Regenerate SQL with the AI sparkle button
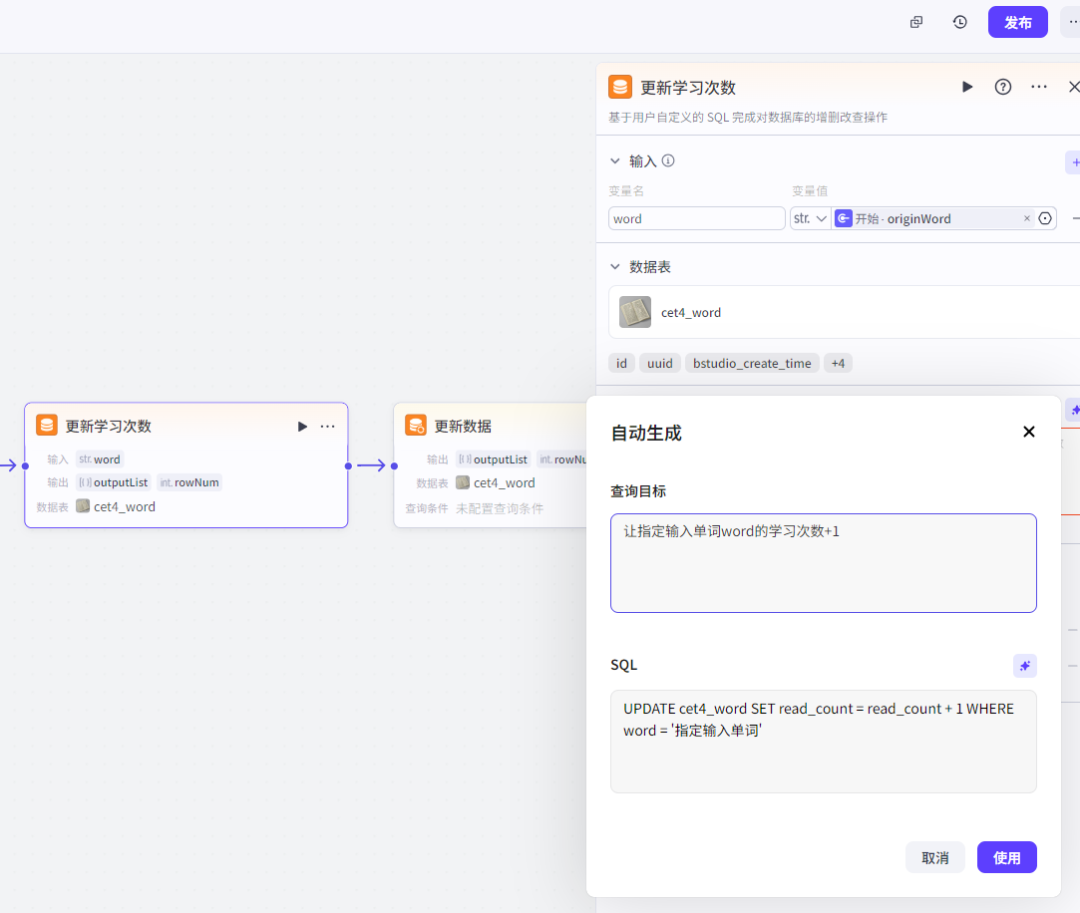This screenshot has height=913, width=1080. (1024, 665)
